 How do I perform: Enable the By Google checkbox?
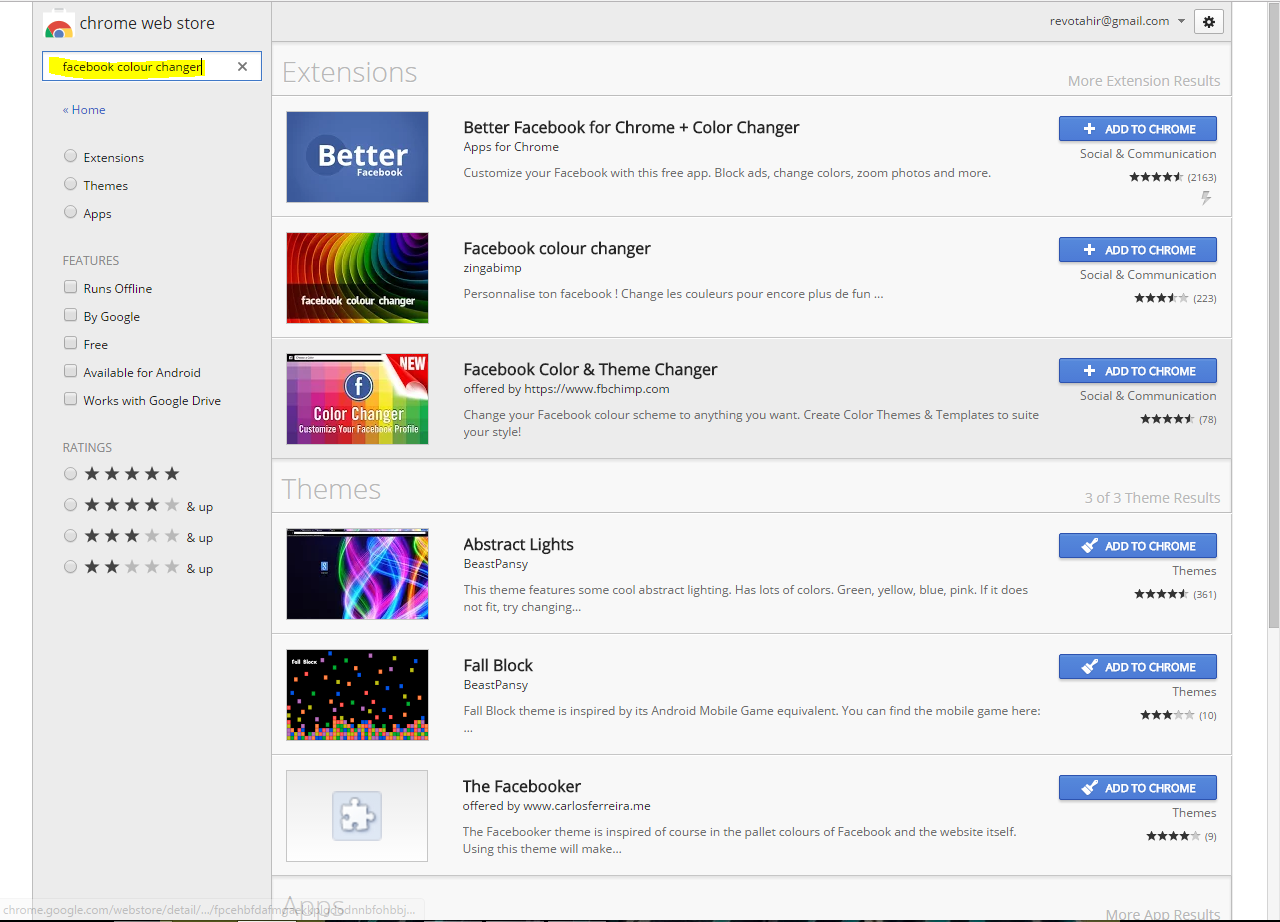point(70,315)
